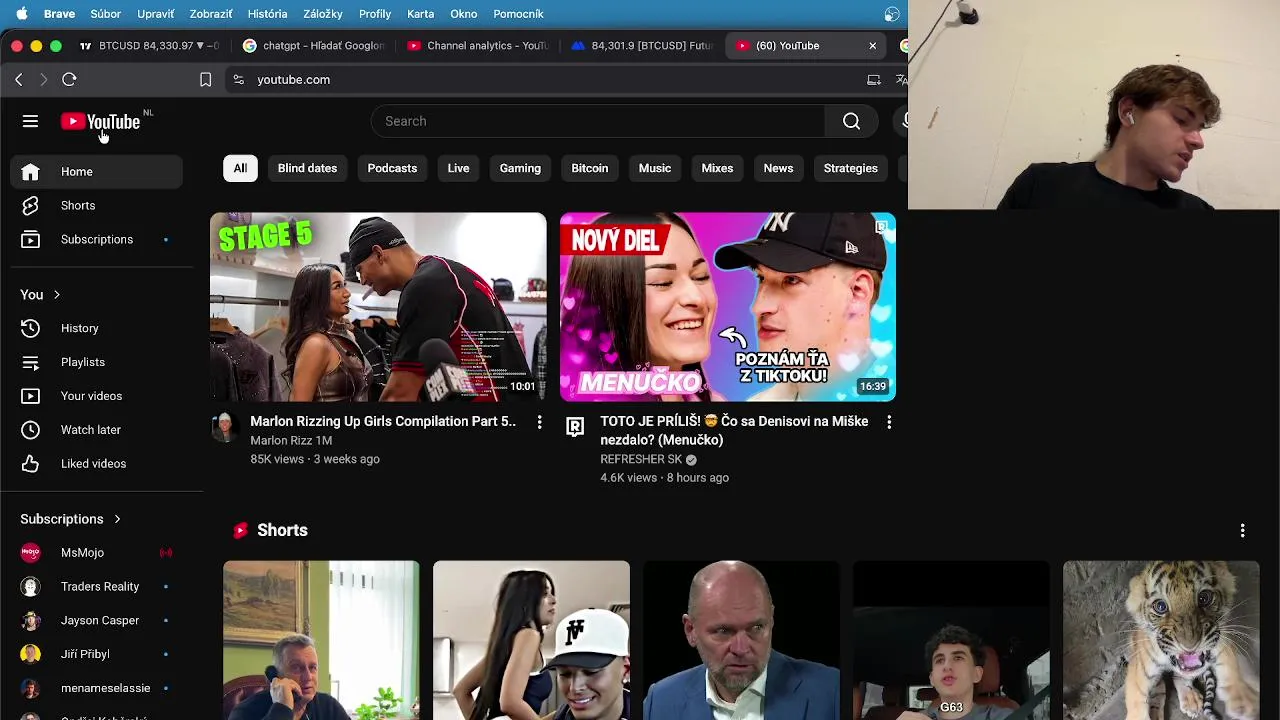1280x720 pixels.
Task: Open Your videos page
Action: click(96, 396)
